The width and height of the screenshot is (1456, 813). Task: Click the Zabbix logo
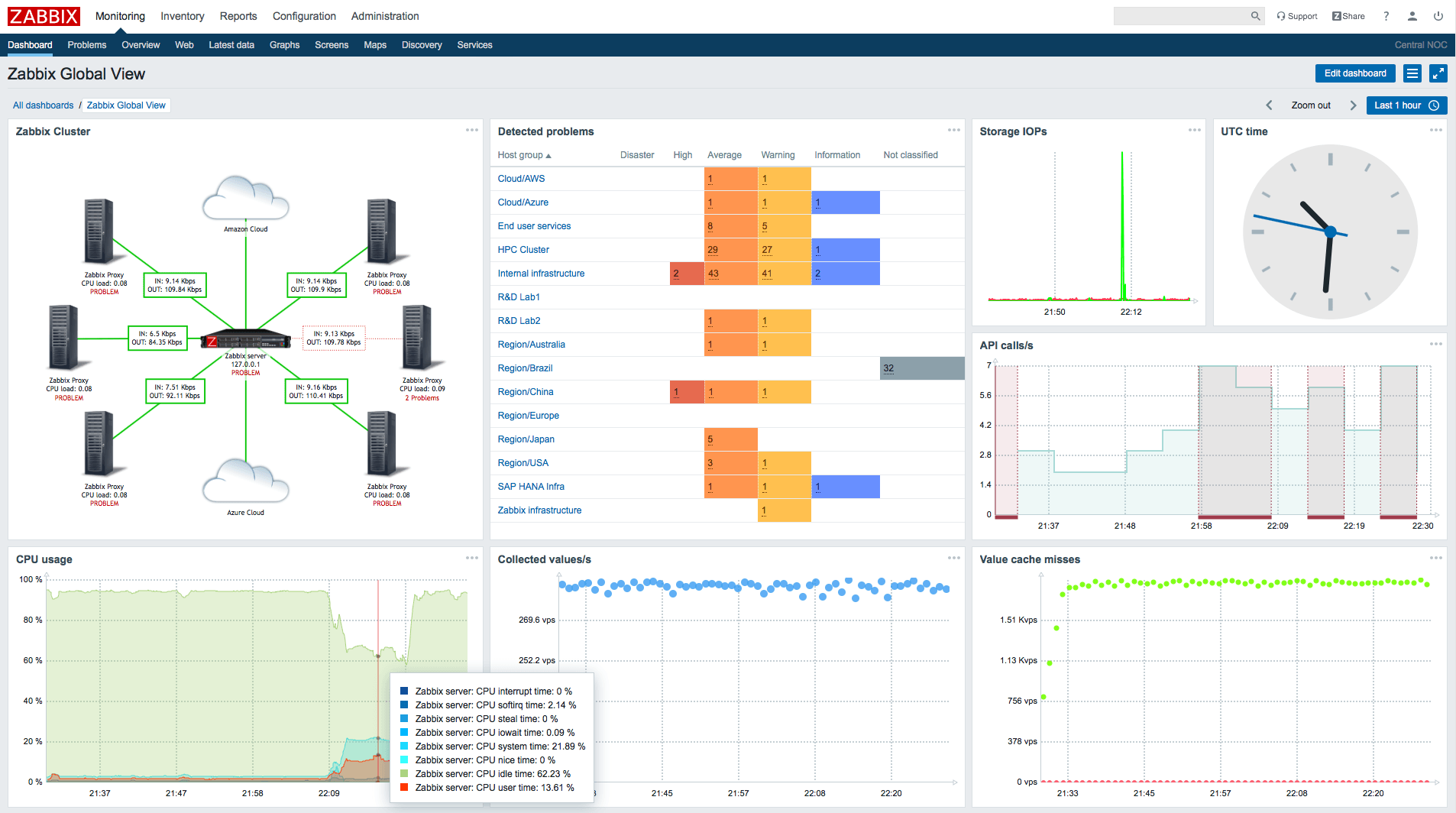[x=44, y=16]
